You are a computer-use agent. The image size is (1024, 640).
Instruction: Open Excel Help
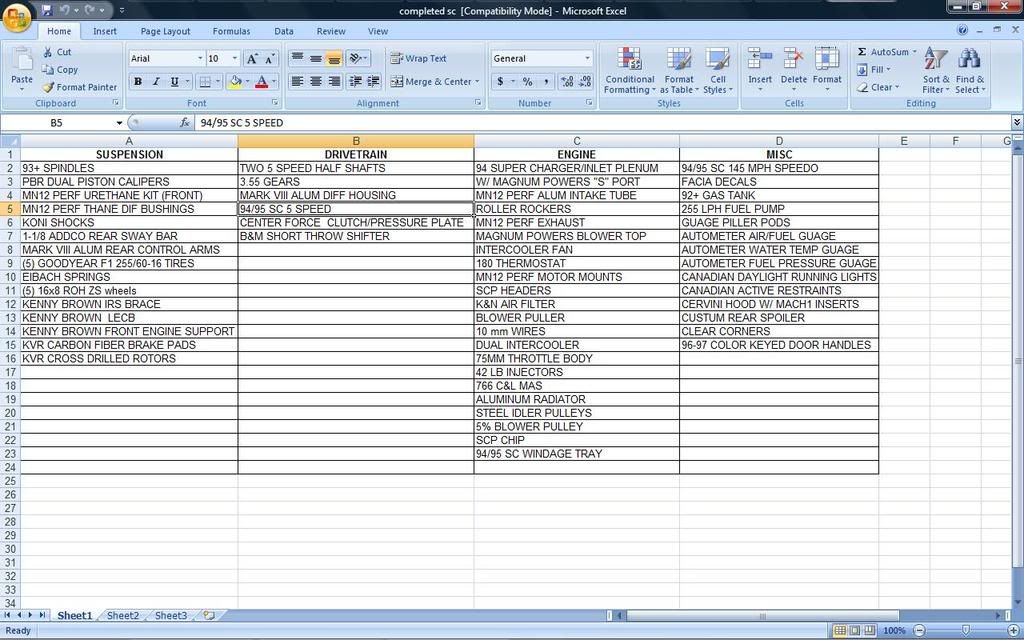click(x=962, y=30)
